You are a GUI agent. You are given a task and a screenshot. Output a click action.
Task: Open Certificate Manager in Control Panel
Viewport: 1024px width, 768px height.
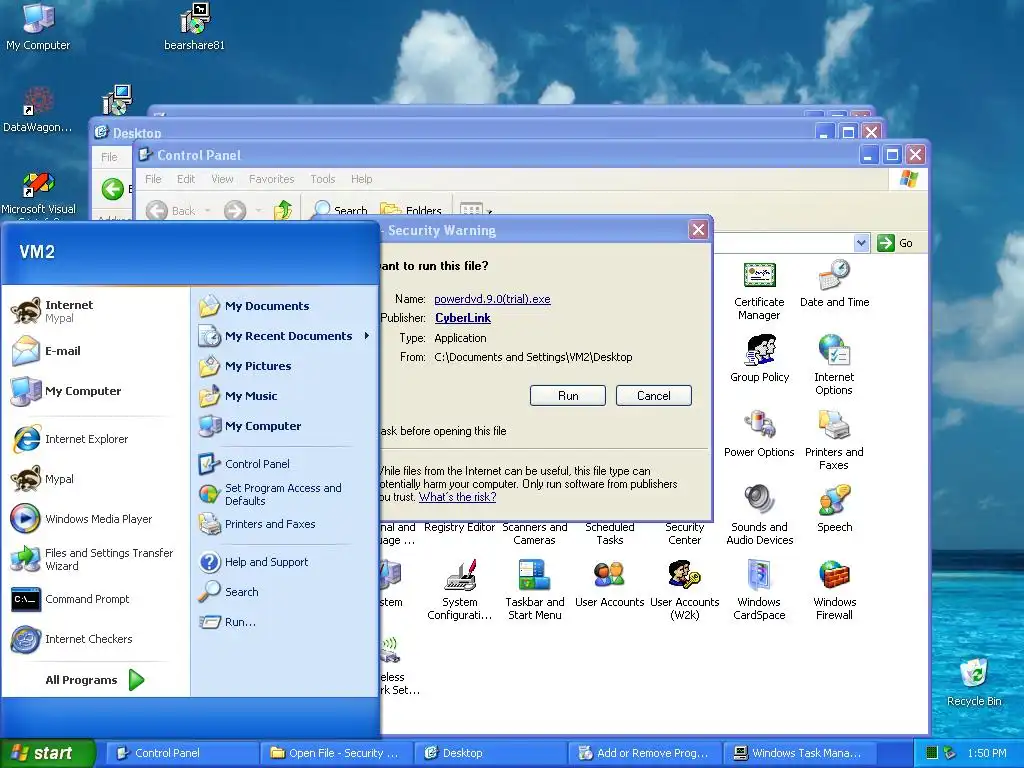[x=759, y=291]
